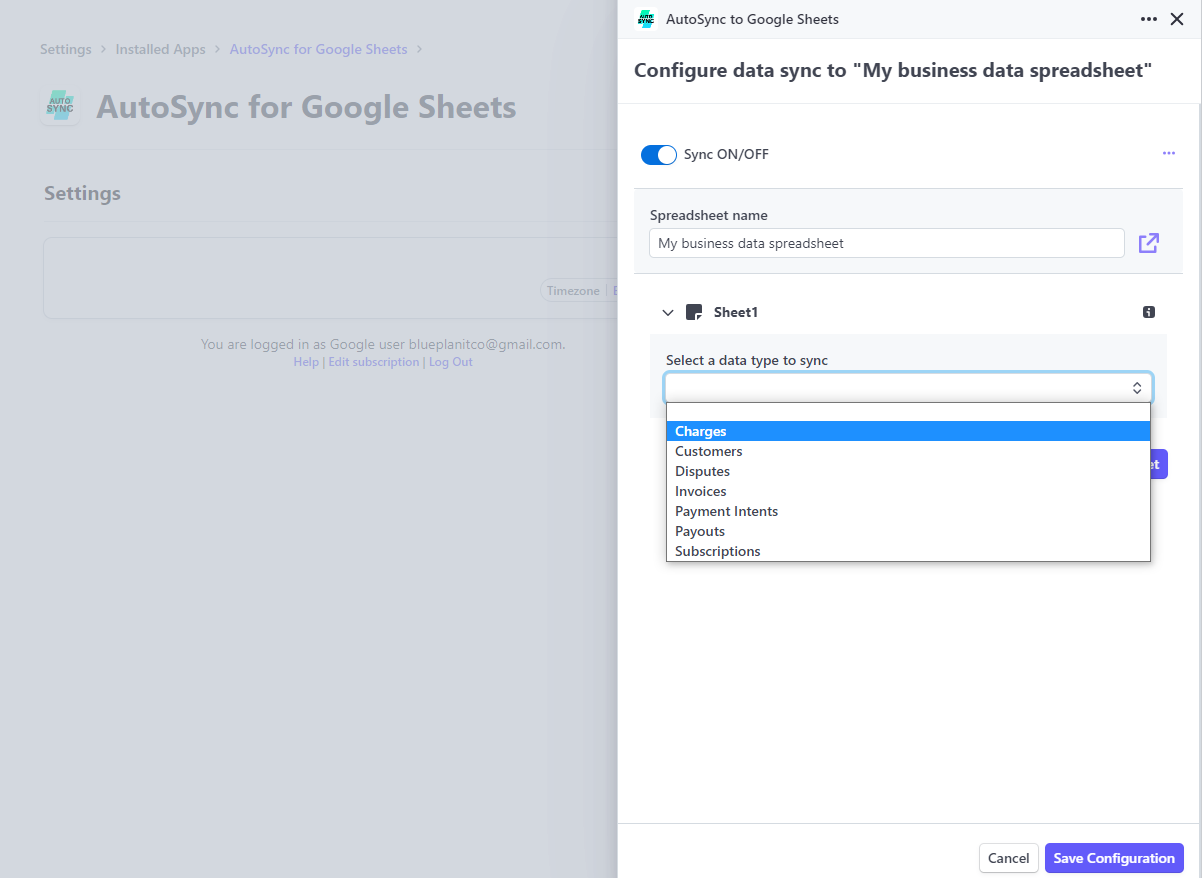Select the blank option in the dropdown list
Image resolution: width=1202 pixels, height=878 pixels.
tap(908, 412)
